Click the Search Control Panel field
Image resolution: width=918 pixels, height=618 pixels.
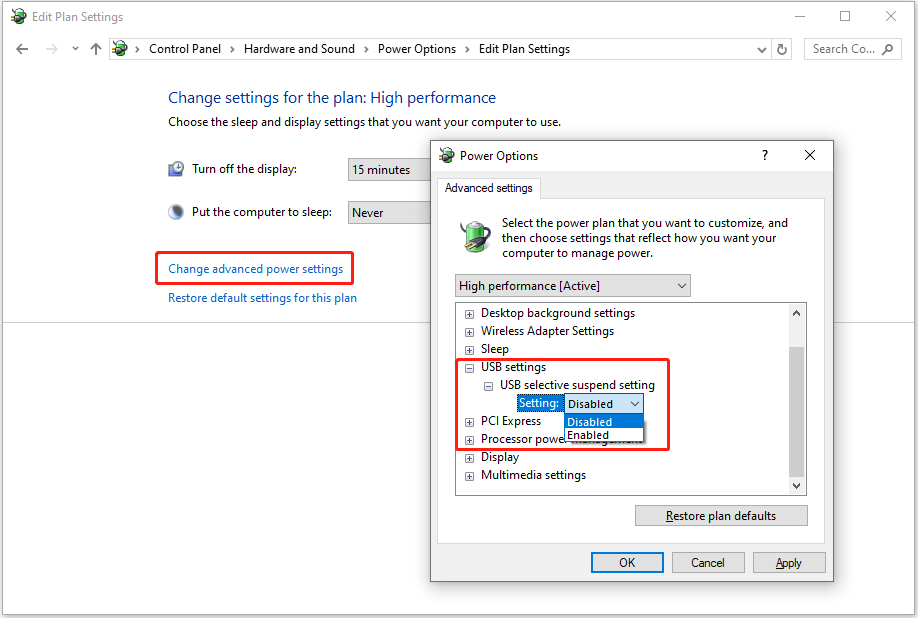(x=843, y=49)
